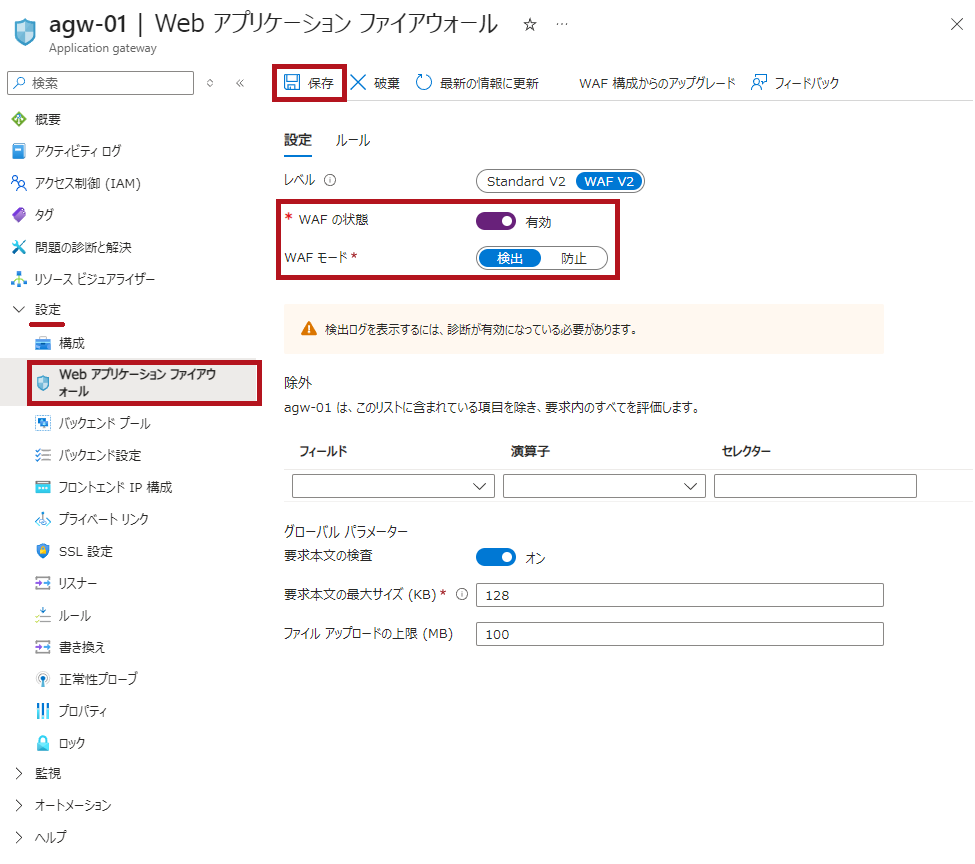The width and height of the screenshot is (975, 864).
Task: Open the フィールド exclusion dropdown
Action: [393, 486]
